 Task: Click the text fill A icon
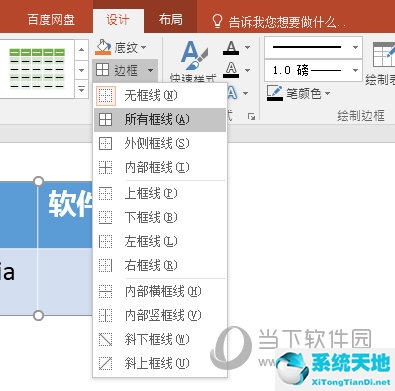pyautogui.click(x=231, y=48)
